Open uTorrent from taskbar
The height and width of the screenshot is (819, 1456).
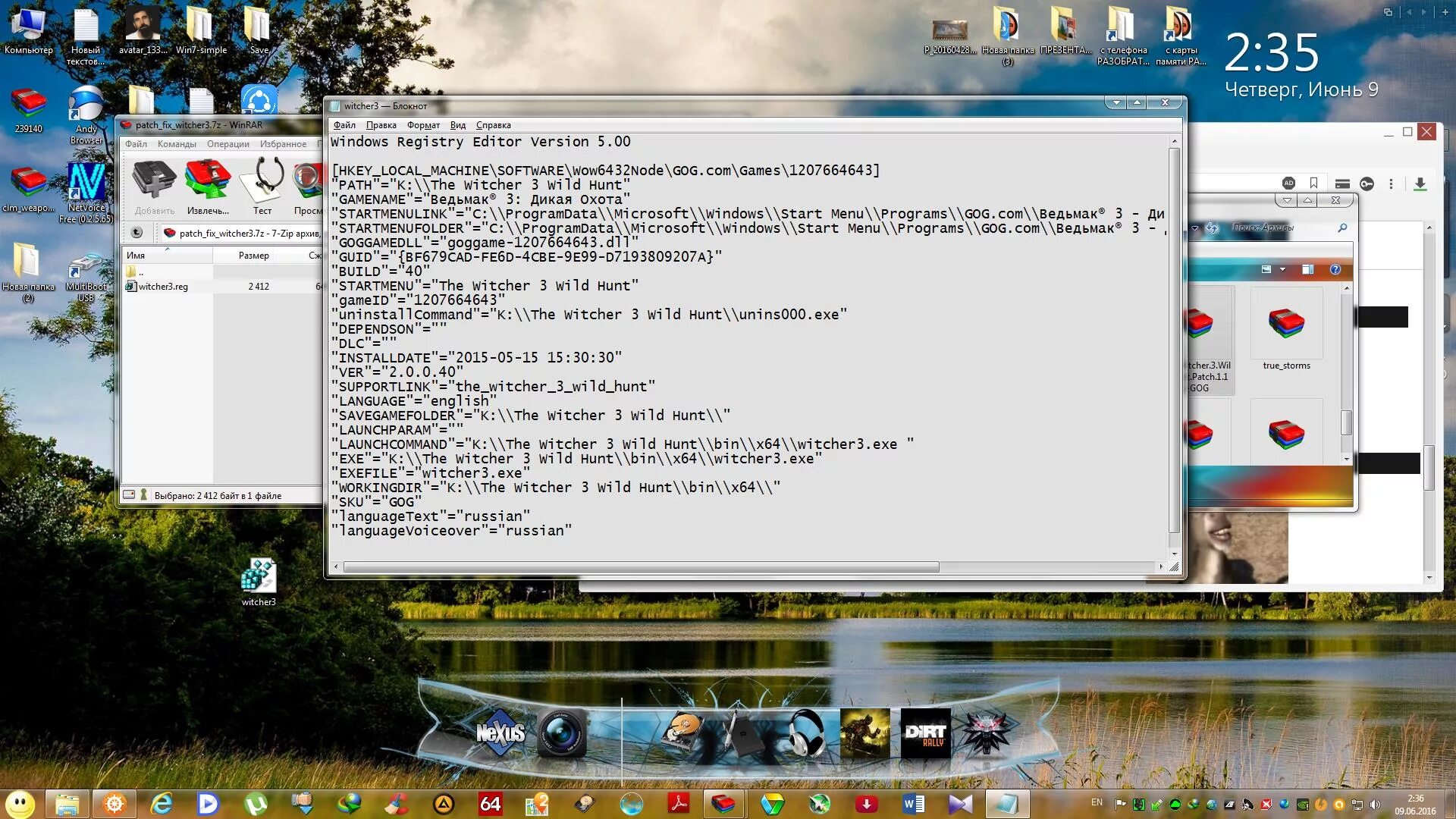[x=256, y=804]
